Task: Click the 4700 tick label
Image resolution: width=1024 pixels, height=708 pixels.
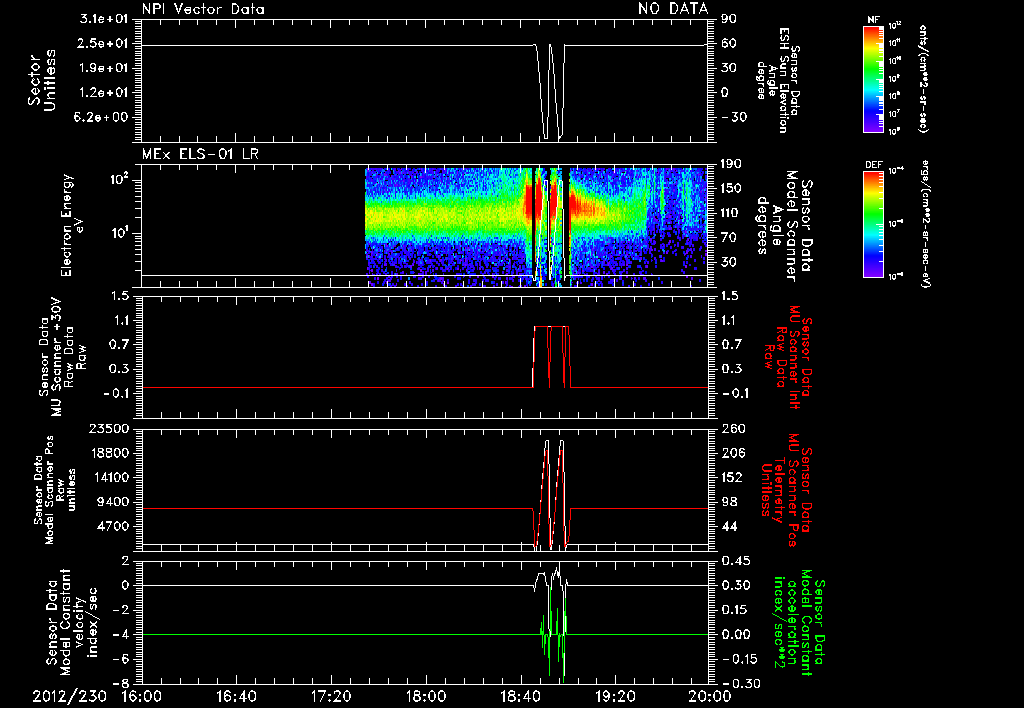Action: (x=114, y=526)
